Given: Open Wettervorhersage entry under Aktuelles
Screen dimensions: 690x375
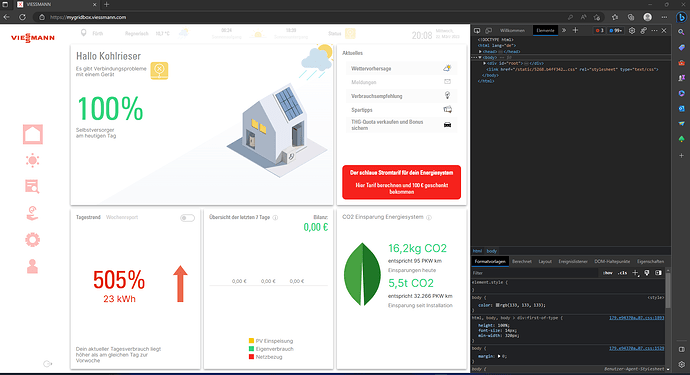Looking at the screenshot, I should (401, 68).
